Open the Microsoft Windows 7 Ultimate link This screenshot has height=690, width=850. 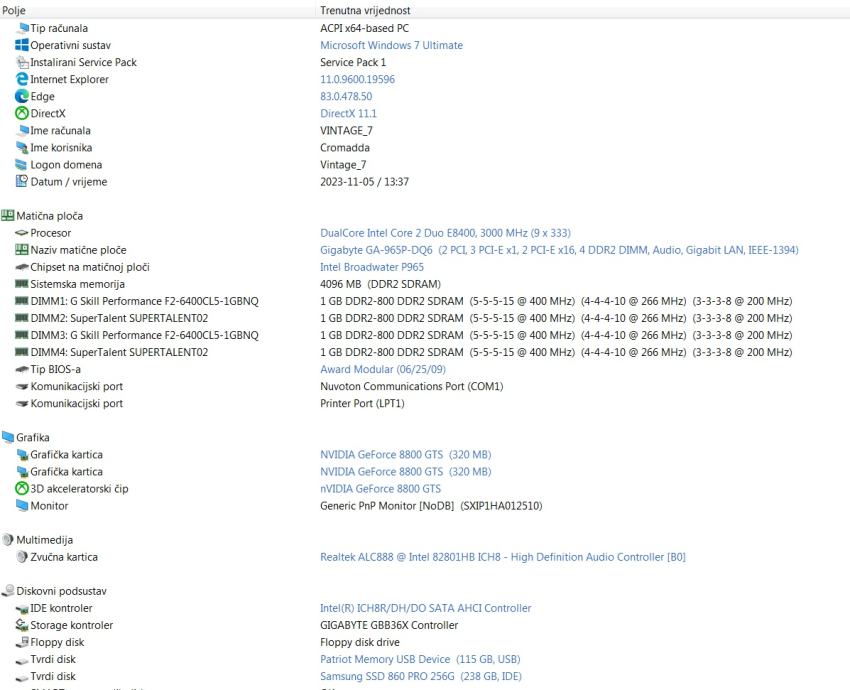coord(391,45)
